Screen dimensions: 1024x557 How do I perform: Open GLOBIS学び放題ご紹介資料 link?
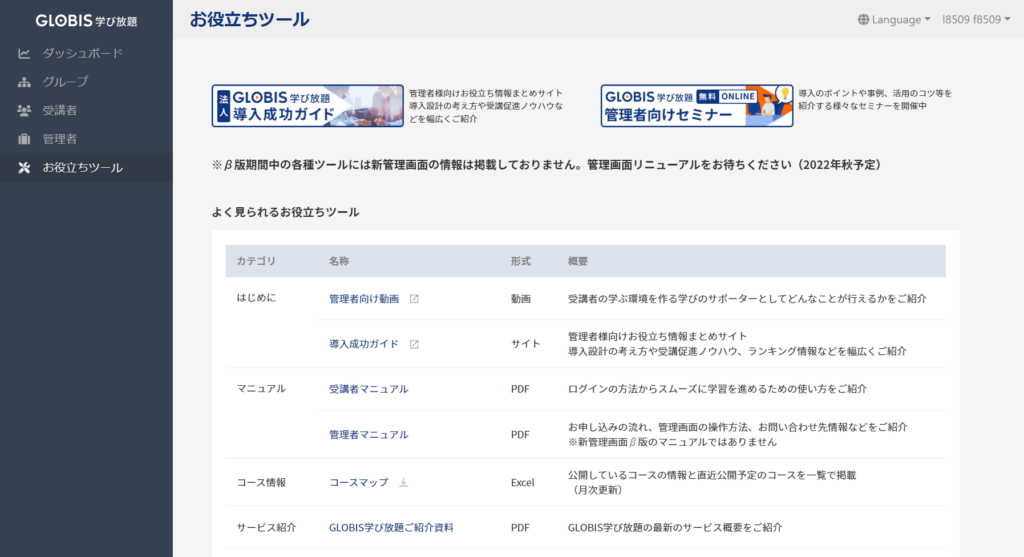click(391, 527)
